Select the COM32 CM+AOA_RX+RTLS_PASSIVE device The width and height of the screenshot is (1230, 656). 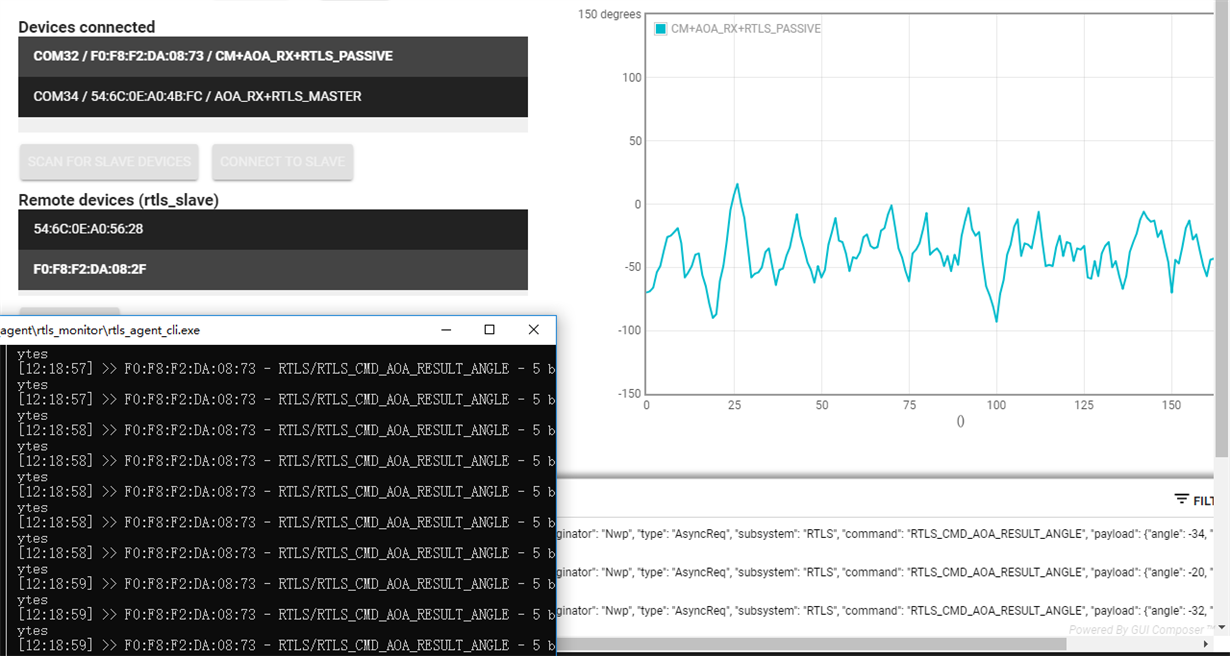point(273,57)
